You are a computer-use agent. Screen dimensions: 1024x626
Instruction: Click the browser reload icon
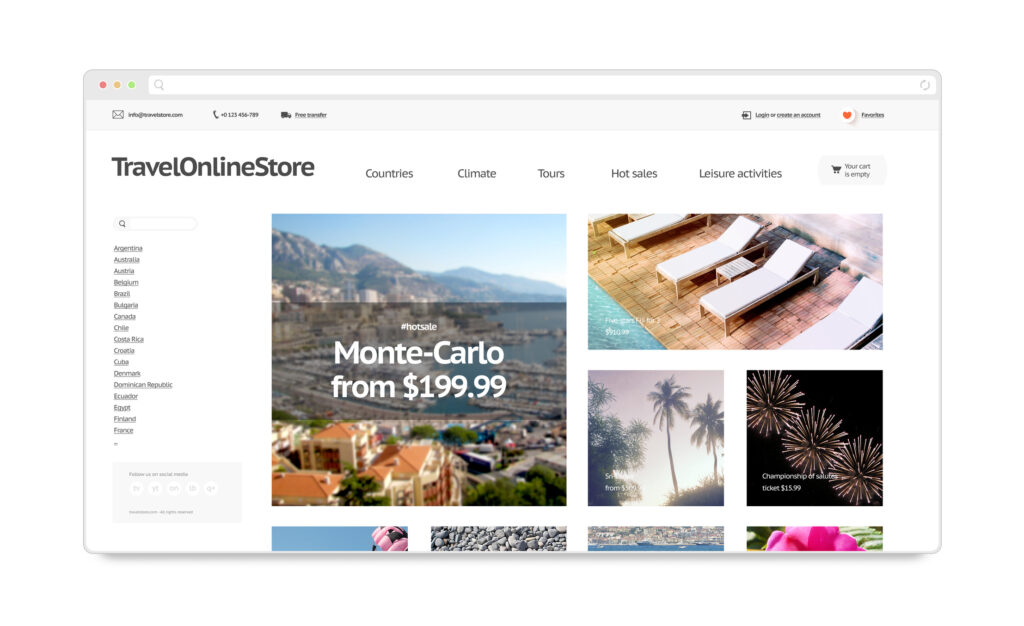click(925, 85)
